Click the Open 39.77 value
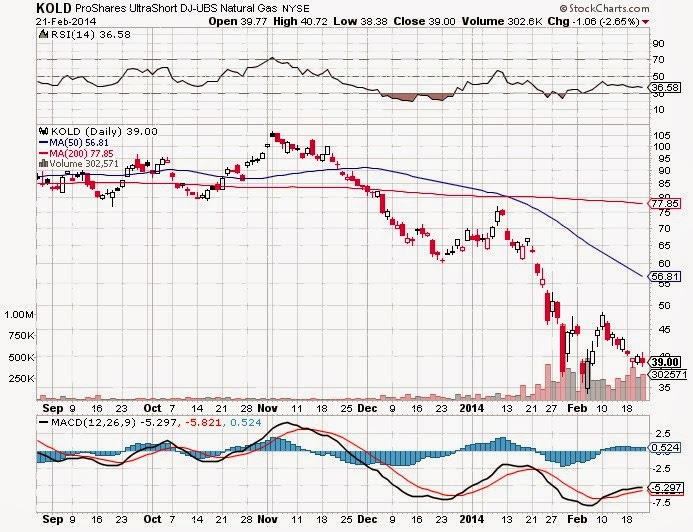The height and width of the screenshot is (532, 693). (x=238, y=21)
